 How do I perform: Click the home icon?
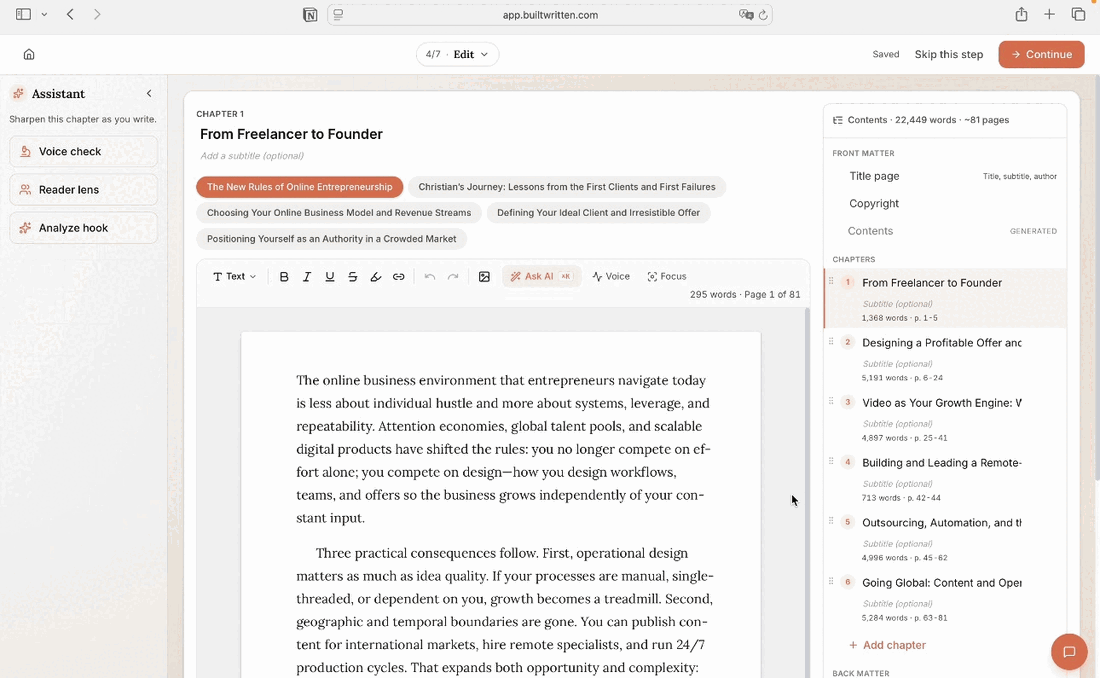[x=29, y=54]
